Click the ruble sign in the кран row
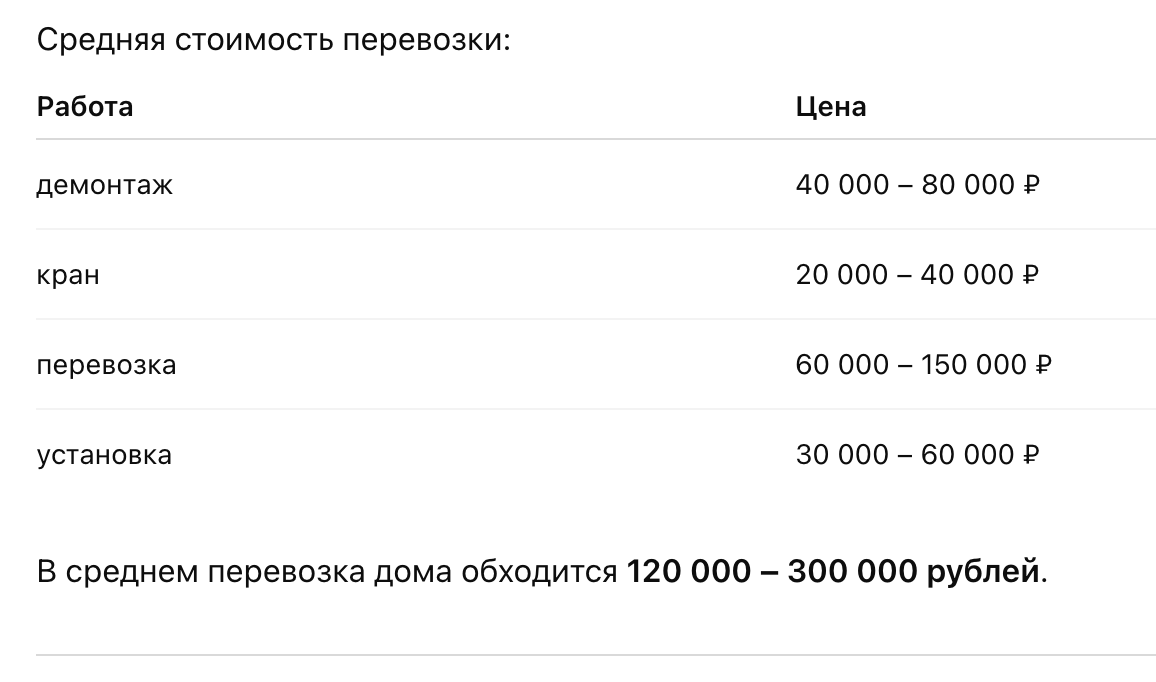The width and height of the screenshot is (1156, 682). click(x=1032, y=275)
